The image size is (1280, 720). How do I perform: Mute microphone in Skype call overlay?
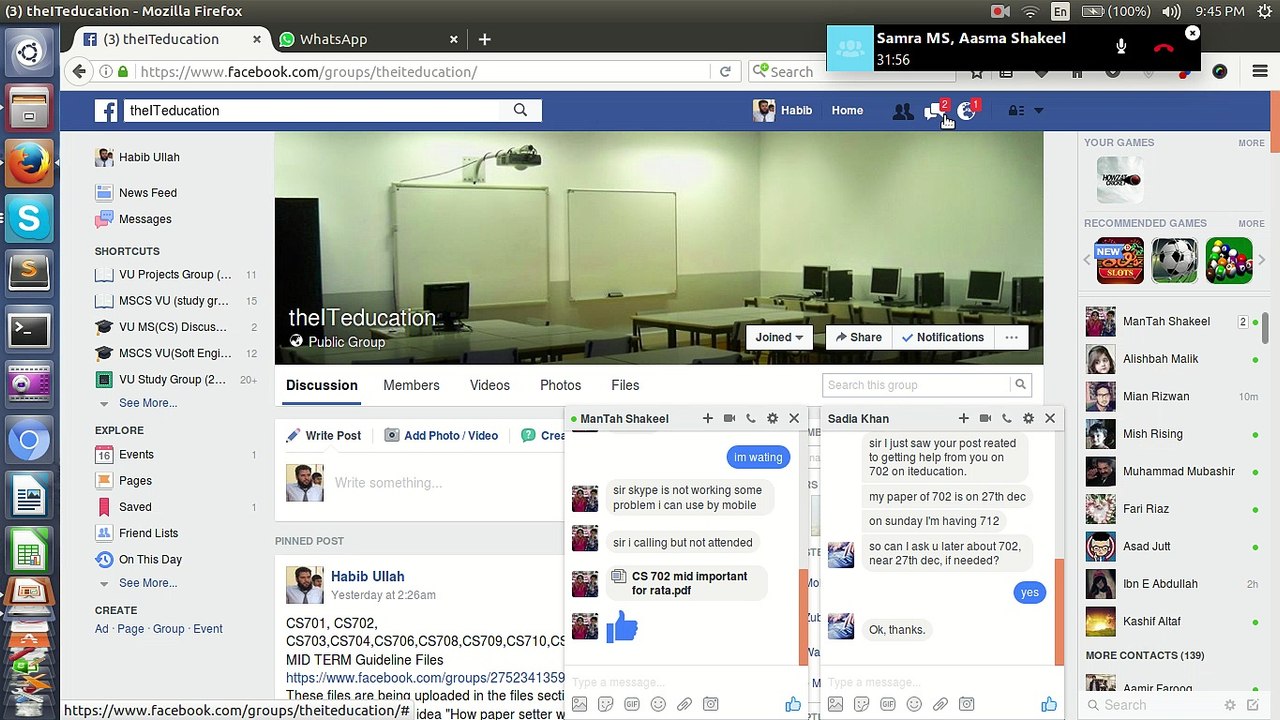click(x=1121, y=47)
